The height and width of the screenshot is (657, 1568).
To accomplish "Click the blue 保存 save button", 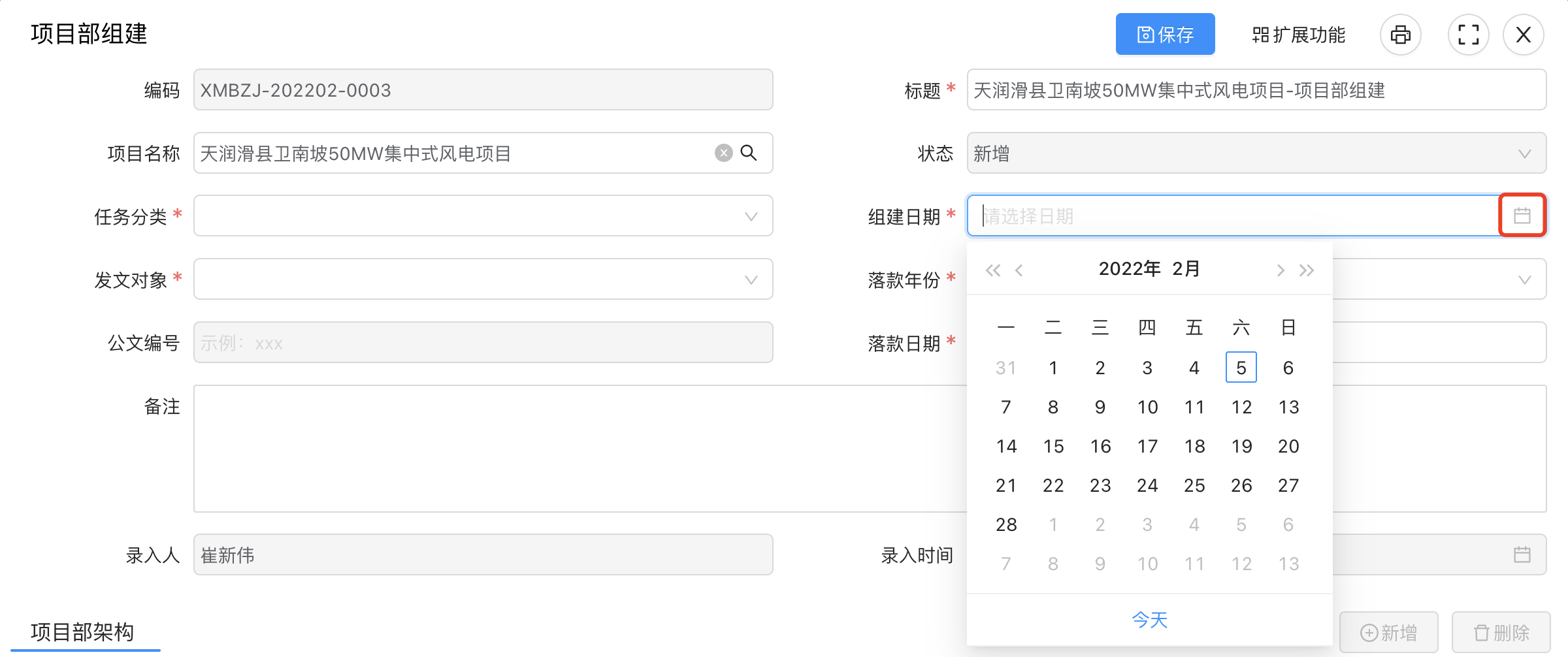I will pyautogui.click(x=1165, y=34).
